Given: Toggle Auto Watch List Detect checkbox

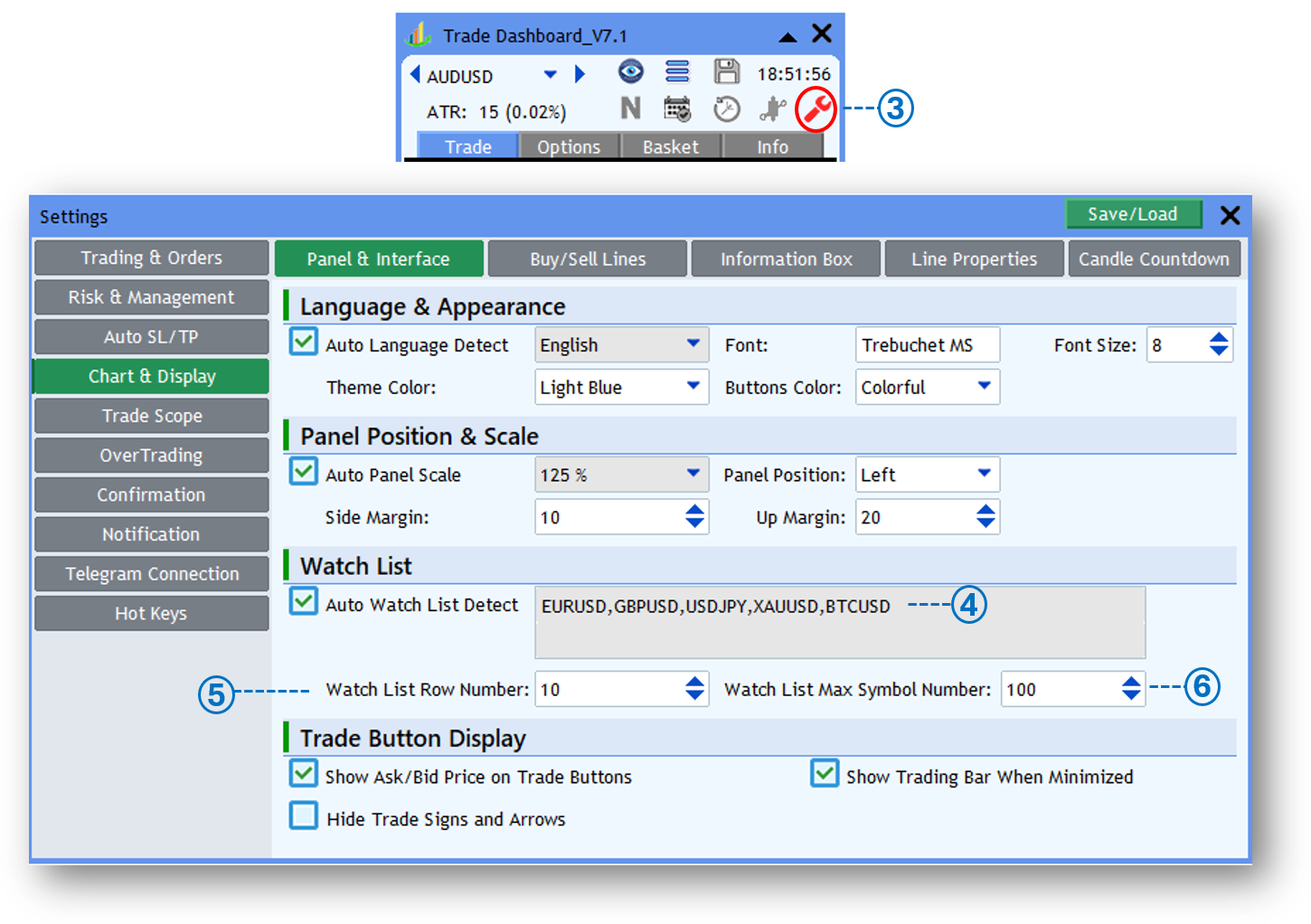Looking at the screenshot, I should pyautogui.click(x=304, y=601).
